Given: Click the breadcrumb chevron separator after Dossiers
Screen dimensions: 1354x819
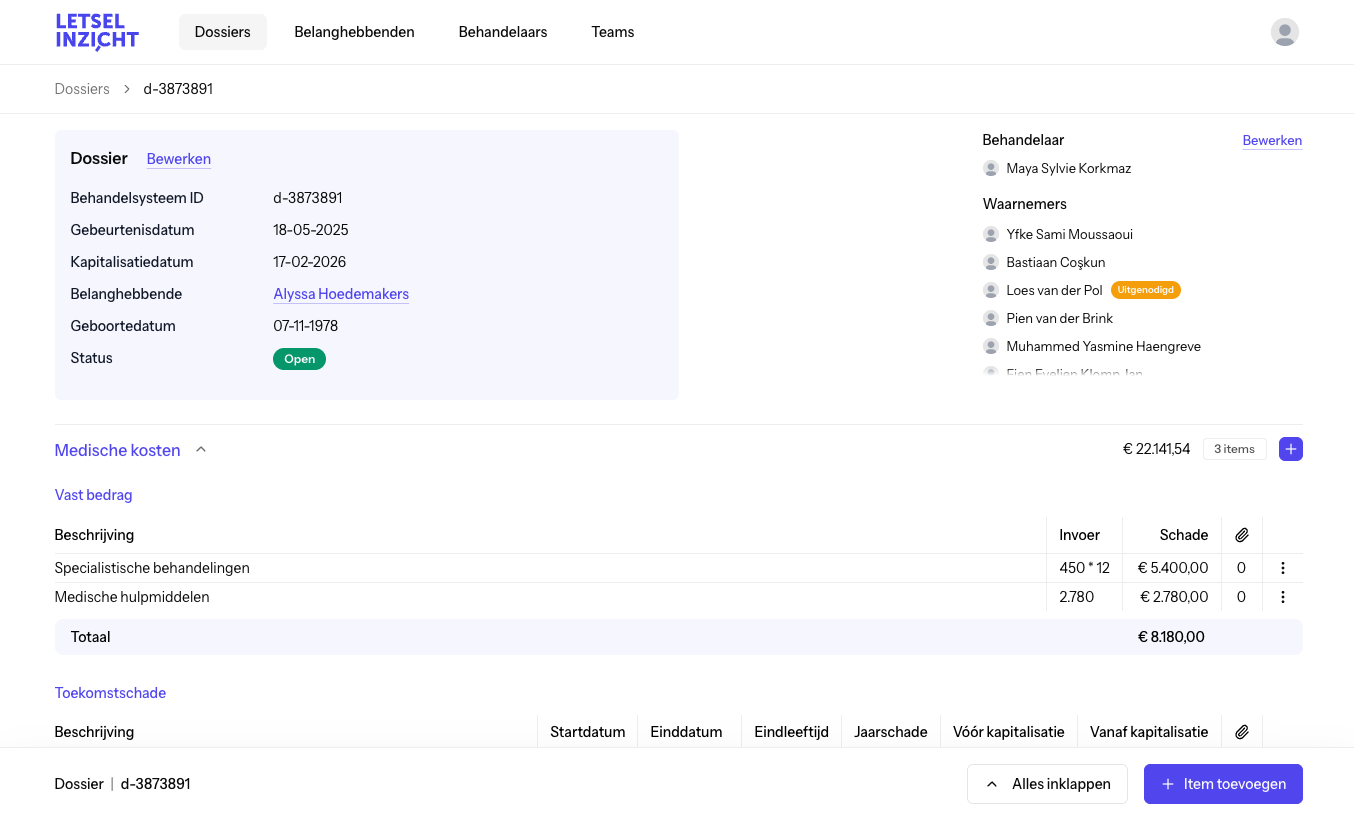Looking at the screenshot, I should (x=127, y=89).
